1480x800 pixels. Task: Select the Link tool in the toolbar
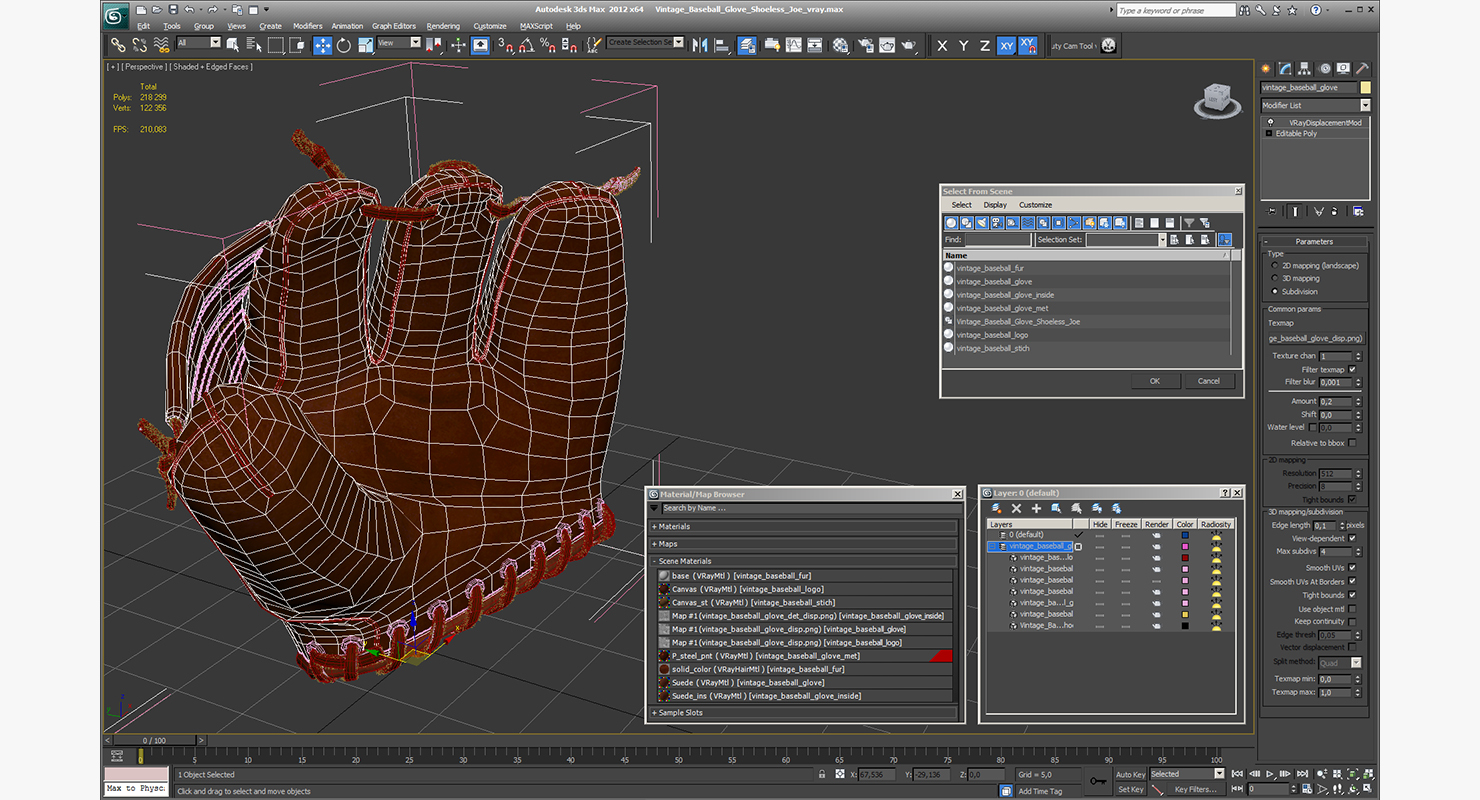click(118, 45)
